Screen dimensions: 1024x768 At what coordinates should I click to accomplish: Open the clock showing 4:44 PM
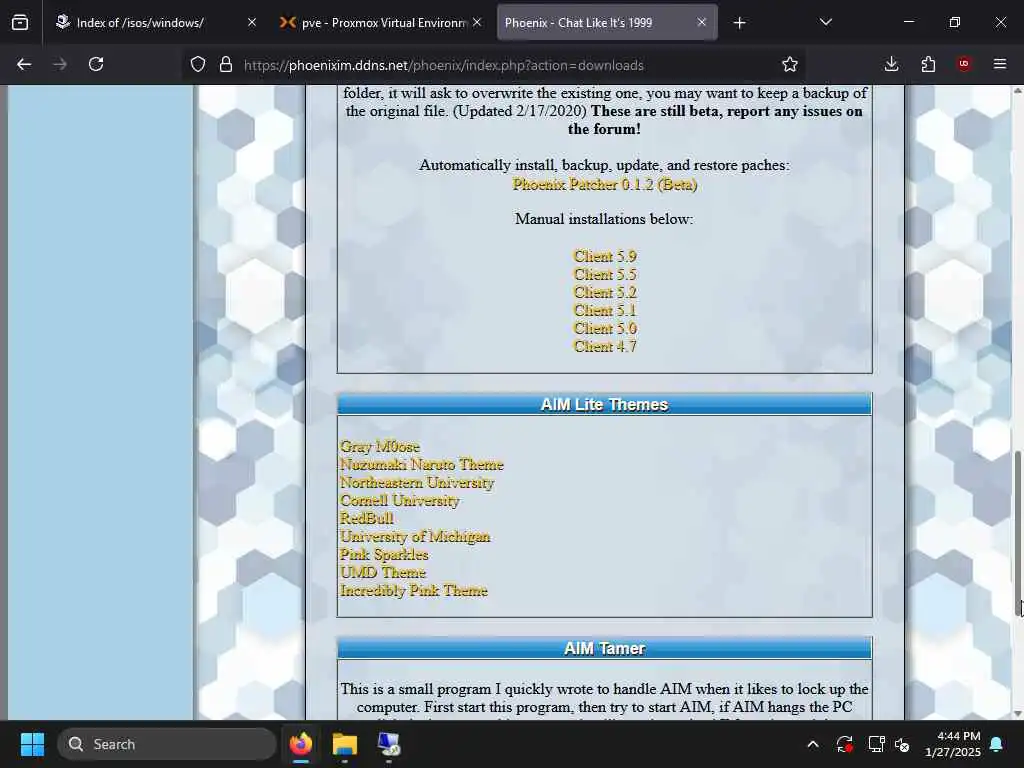click(x=953, y=744)
